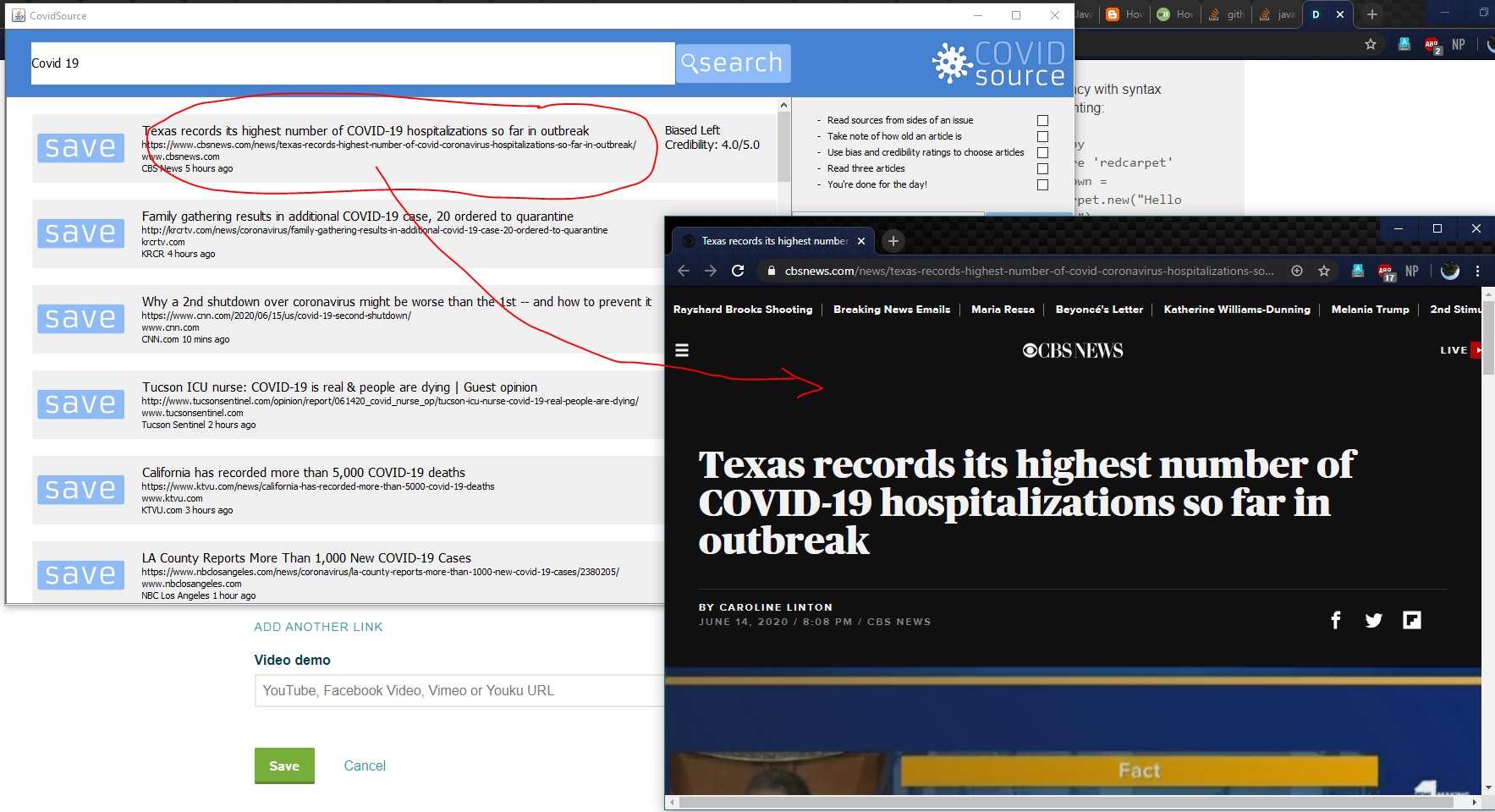Switch to the wikiHow tab in background browser
This screenshot has width=1495, height=812.
pyautogui.click(x=1175, y=14)
